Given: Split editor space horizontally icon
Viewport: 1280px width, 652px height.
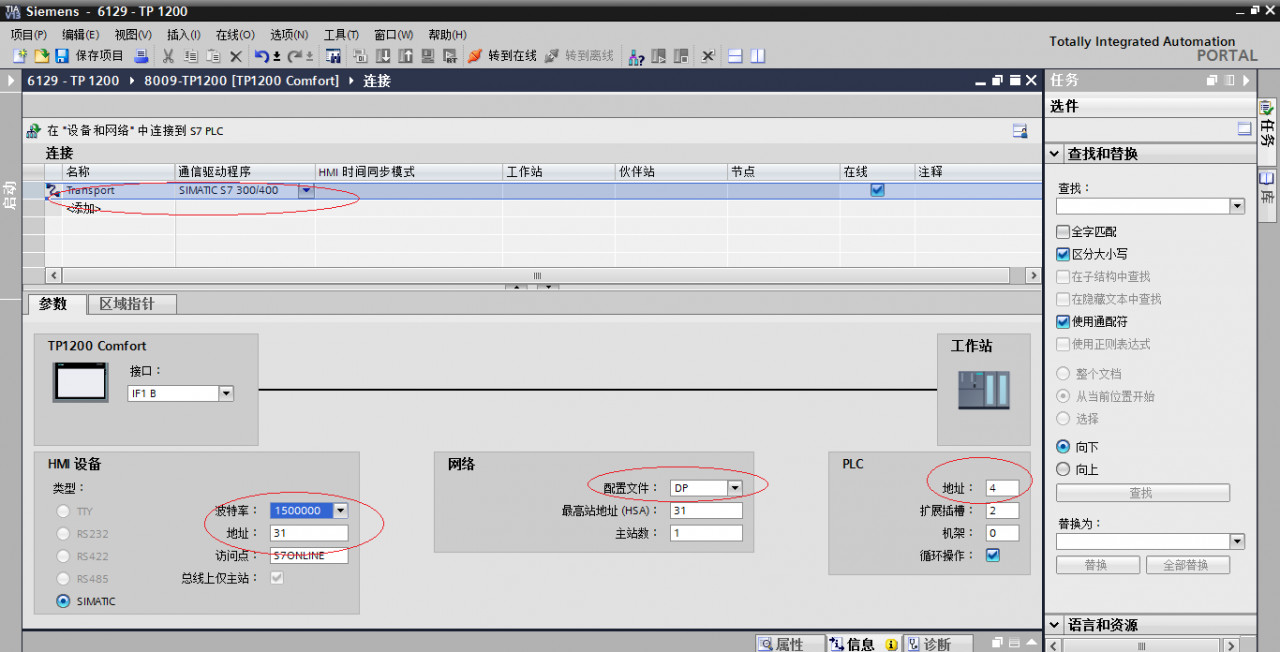Looking at the screenshot, I should 735,56.
